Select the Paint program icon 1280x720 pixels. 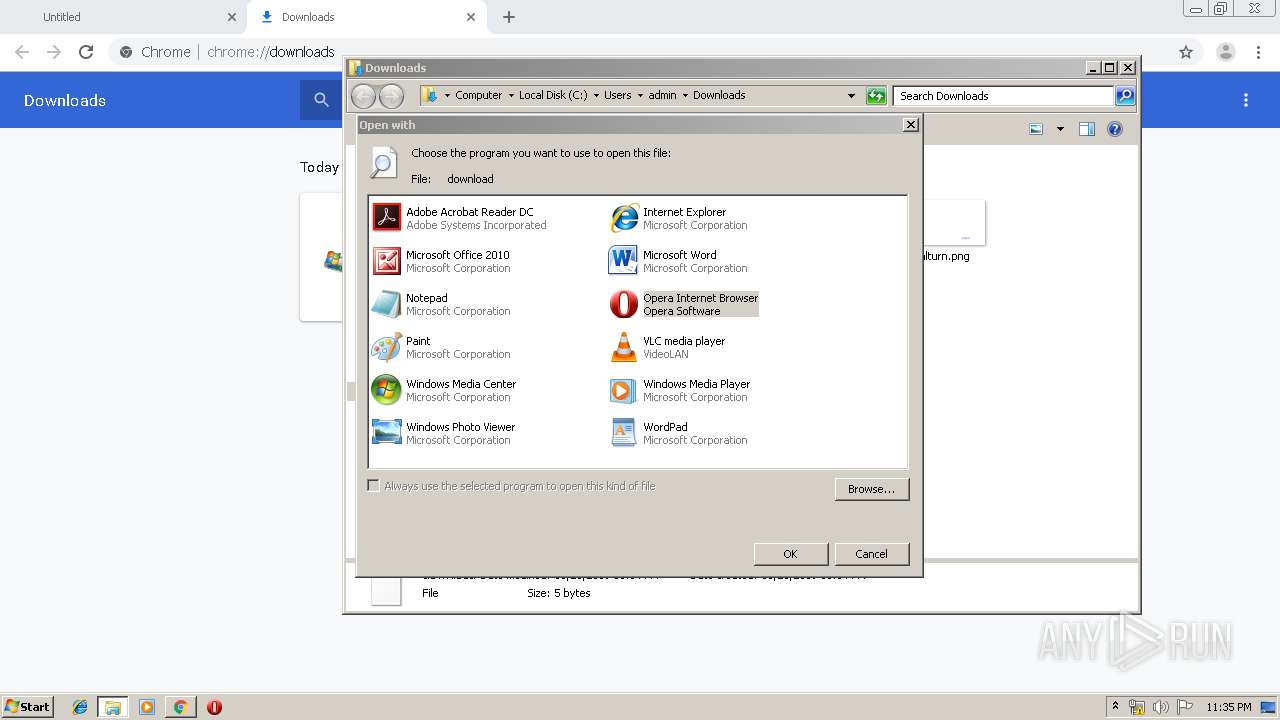tap(386, 346)
